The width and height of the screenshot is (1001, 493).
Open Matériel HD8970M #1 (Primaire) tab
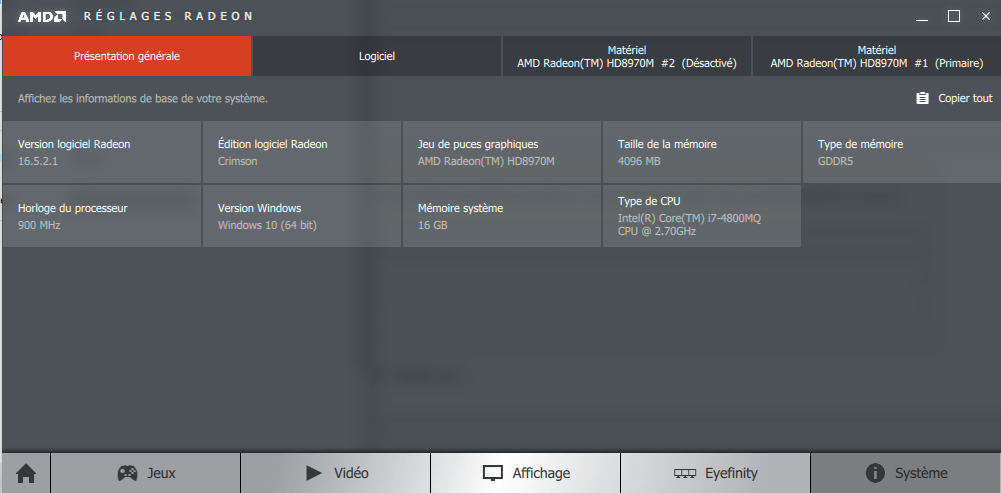tap(877, 56)
